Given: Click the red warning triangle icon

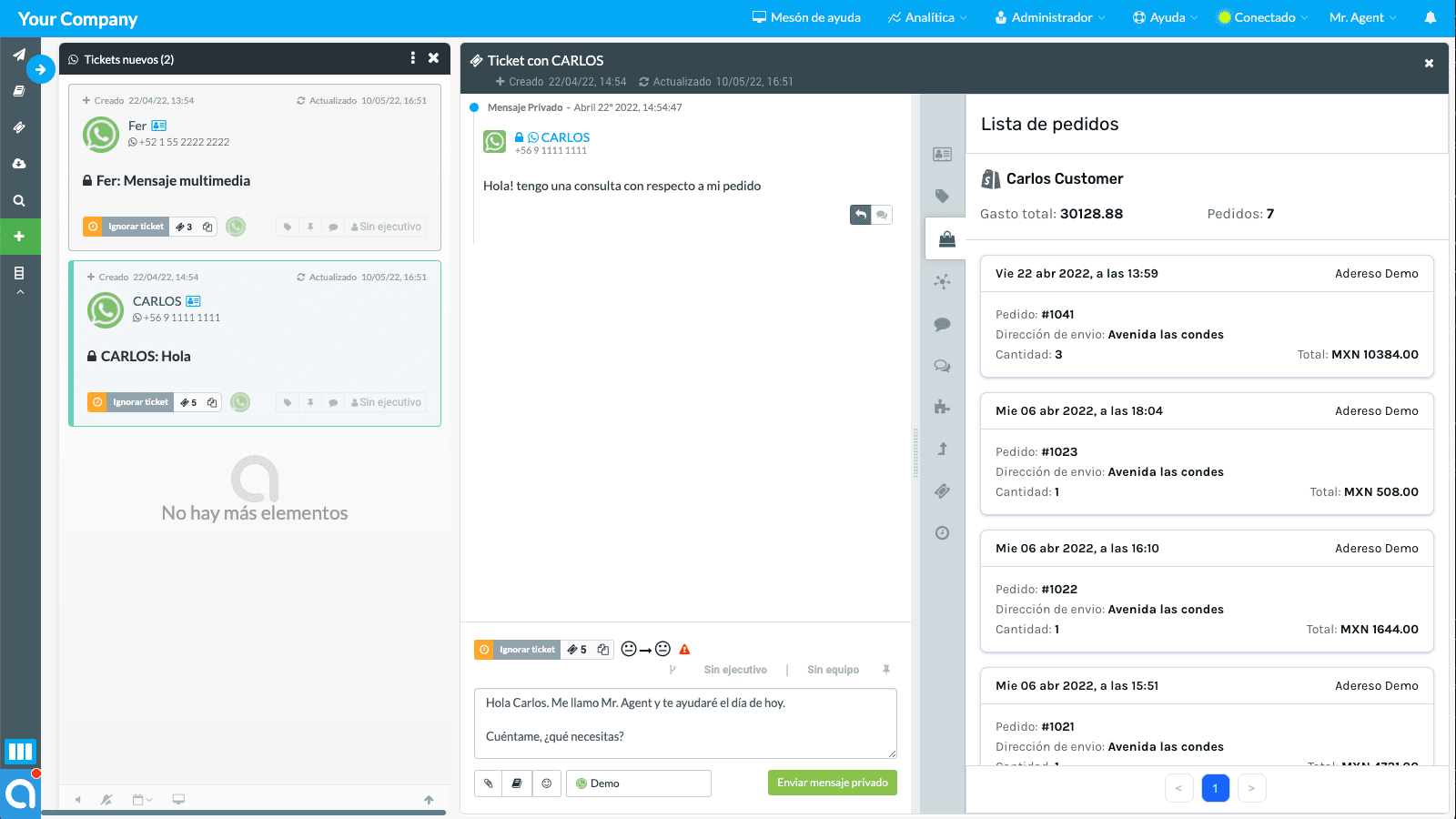Looking at the screenshot, I should coord(684,650).
